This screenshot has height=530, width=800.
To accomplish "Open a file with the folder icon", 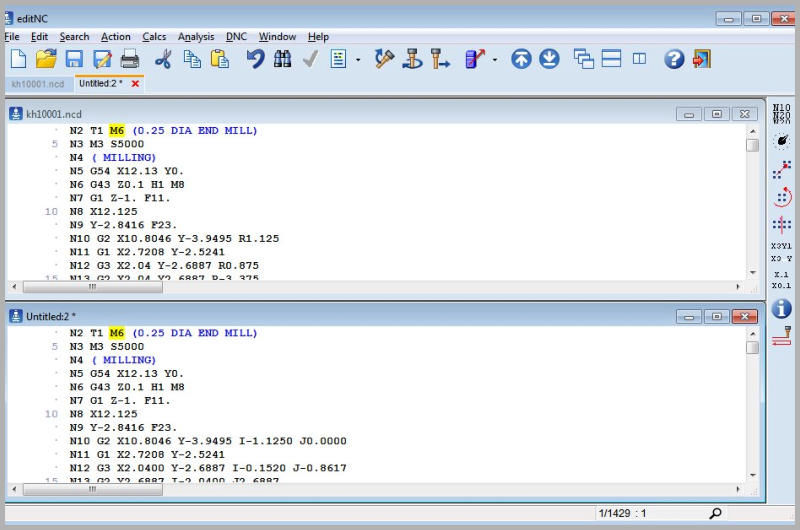I will [46, 59].
